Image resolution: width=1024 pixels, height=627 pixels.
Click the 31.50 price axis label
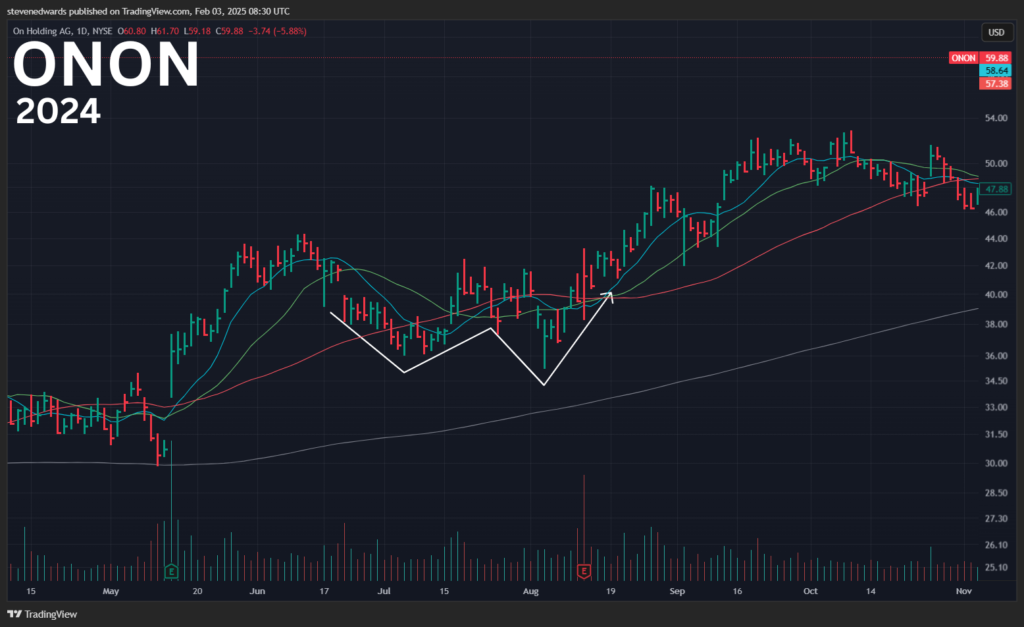996,434
